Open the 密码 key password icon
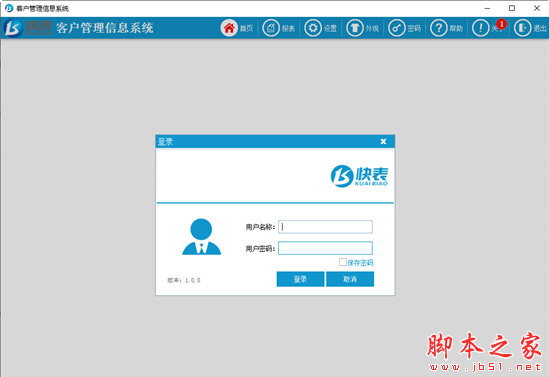This screenshot has width=549, height=377. pyautogui.click(x=396, y=28)
